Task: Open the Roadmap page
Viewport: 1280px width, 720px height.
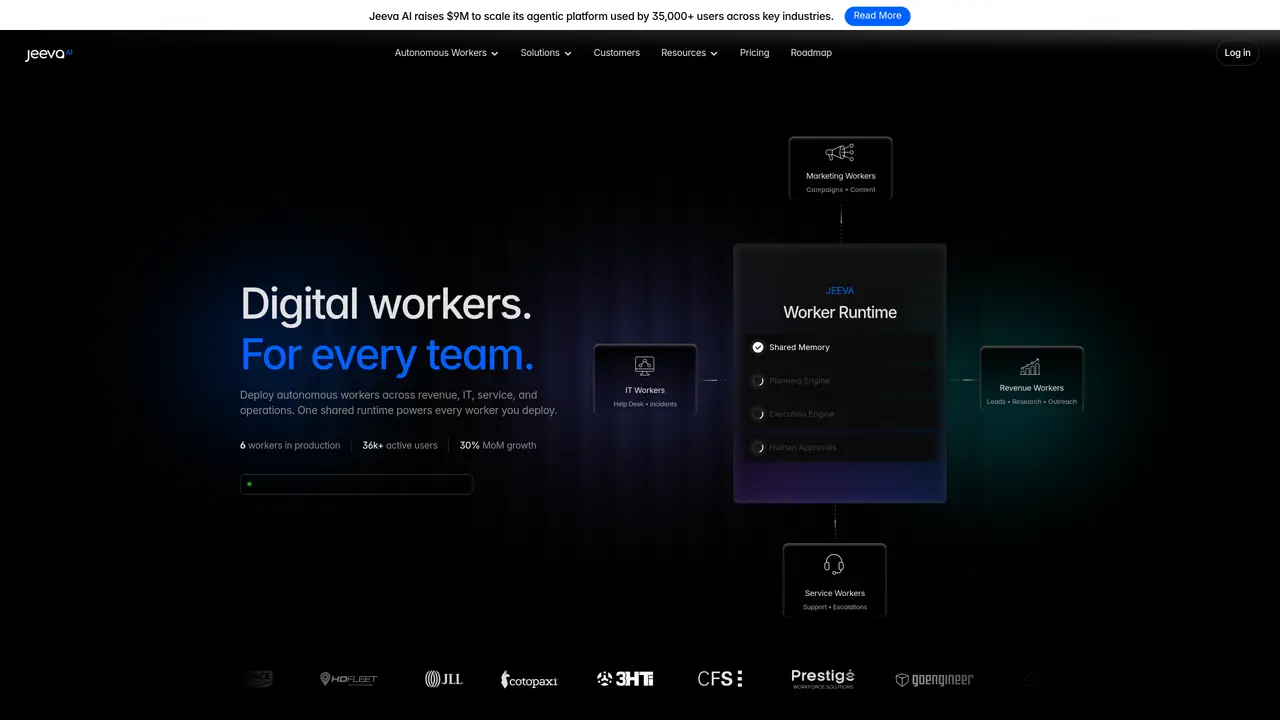Action: [x=811, y=53]
